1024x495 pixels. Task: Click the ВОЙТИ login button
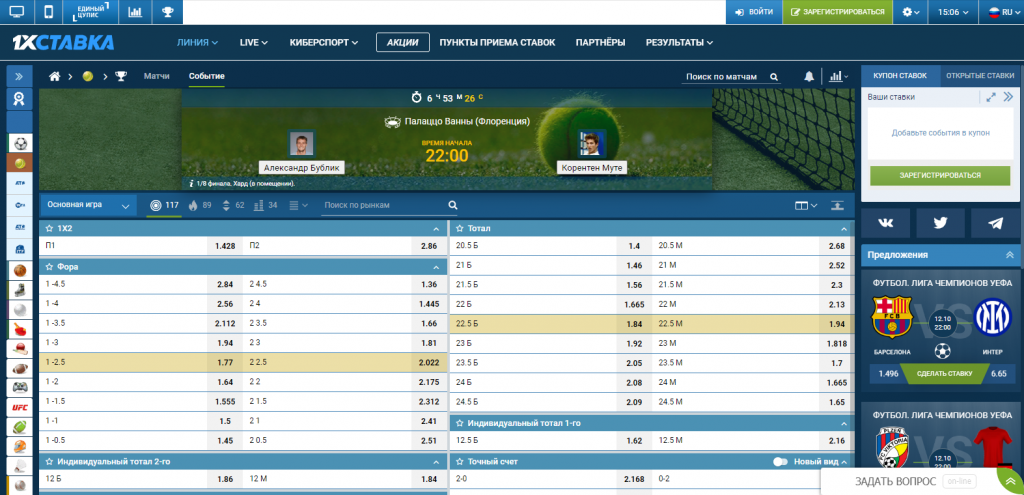(753, 12)
